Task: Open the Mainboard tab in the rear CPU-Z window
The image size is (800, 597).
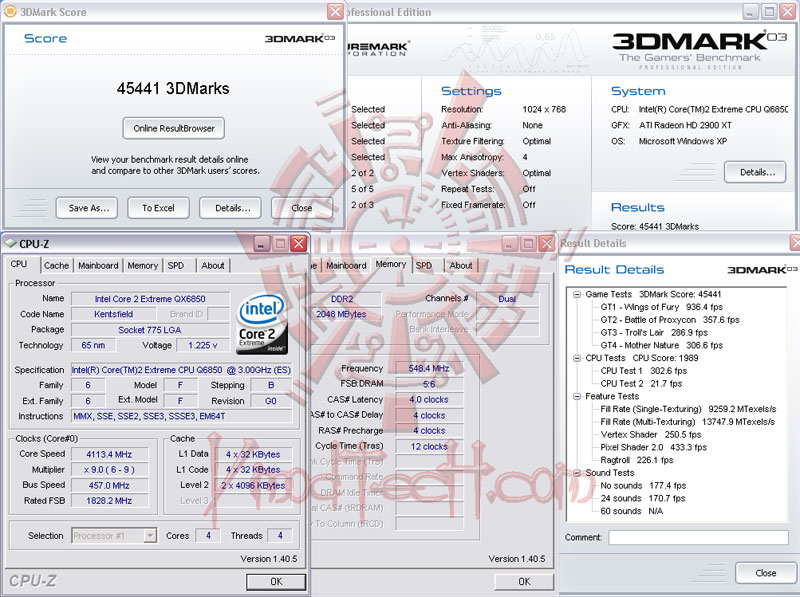Action: 346,265
